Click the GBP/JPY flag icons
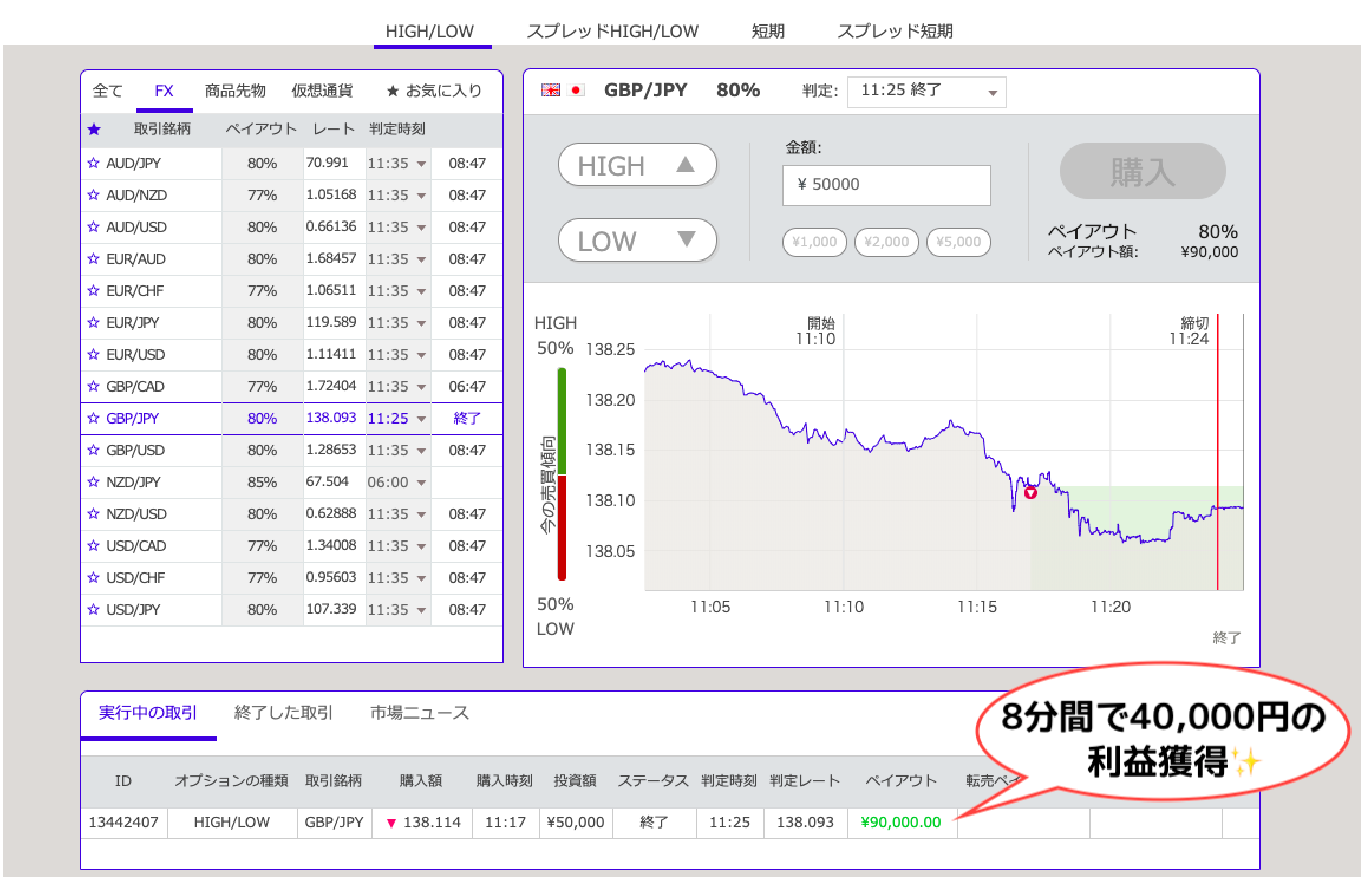The width and height of the screenshot is (1366, 878). [562, 90]
